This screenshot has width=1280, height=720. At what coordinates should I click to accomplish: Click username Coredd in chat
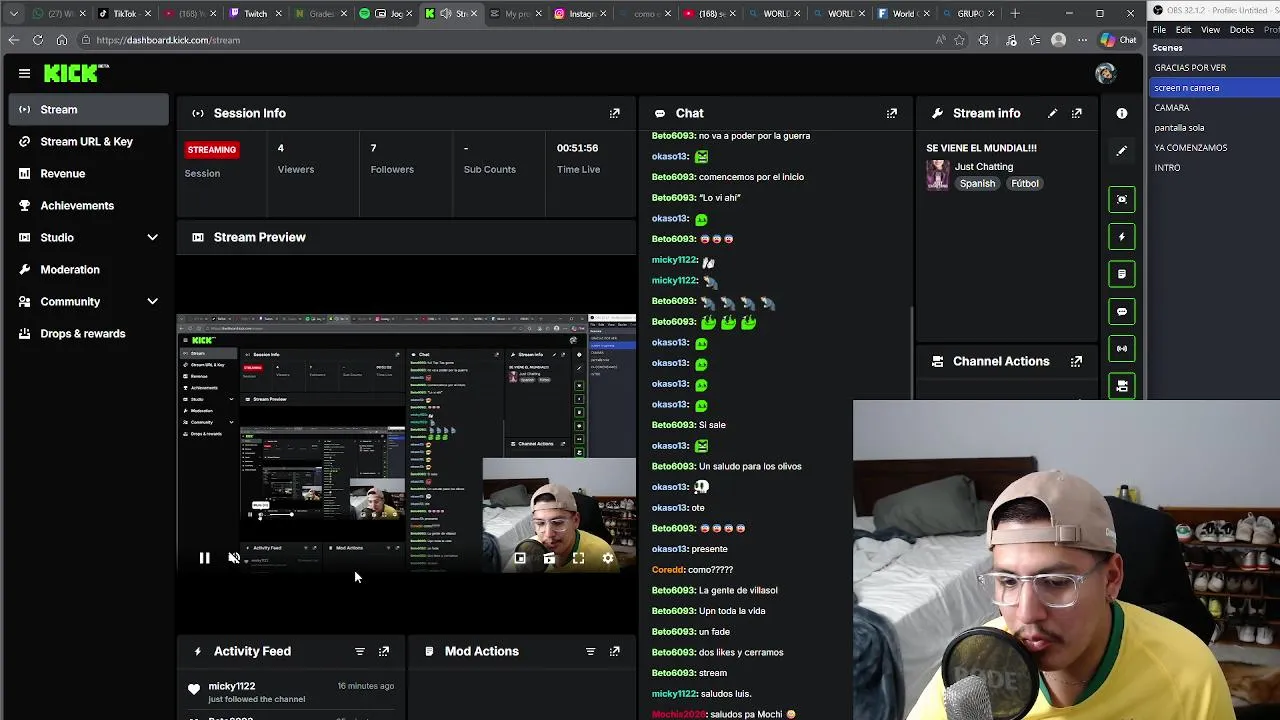click(x=669, y=570)
